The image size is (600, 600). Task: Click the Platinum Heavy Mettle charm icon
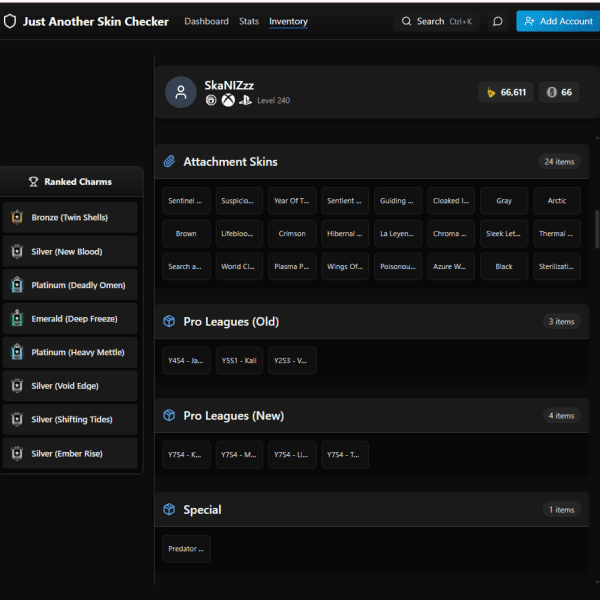point(17,352)
